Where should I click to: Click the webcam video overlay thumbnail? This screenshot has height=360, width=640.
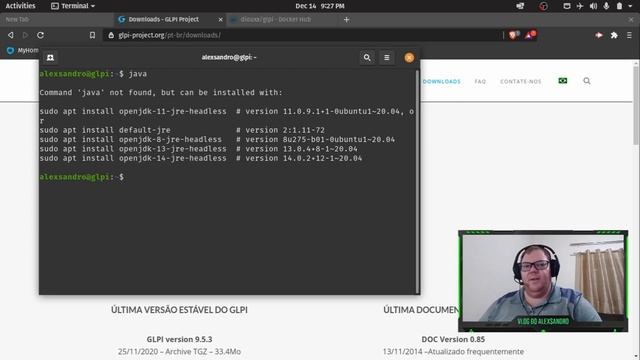click(x=543, y=281)
